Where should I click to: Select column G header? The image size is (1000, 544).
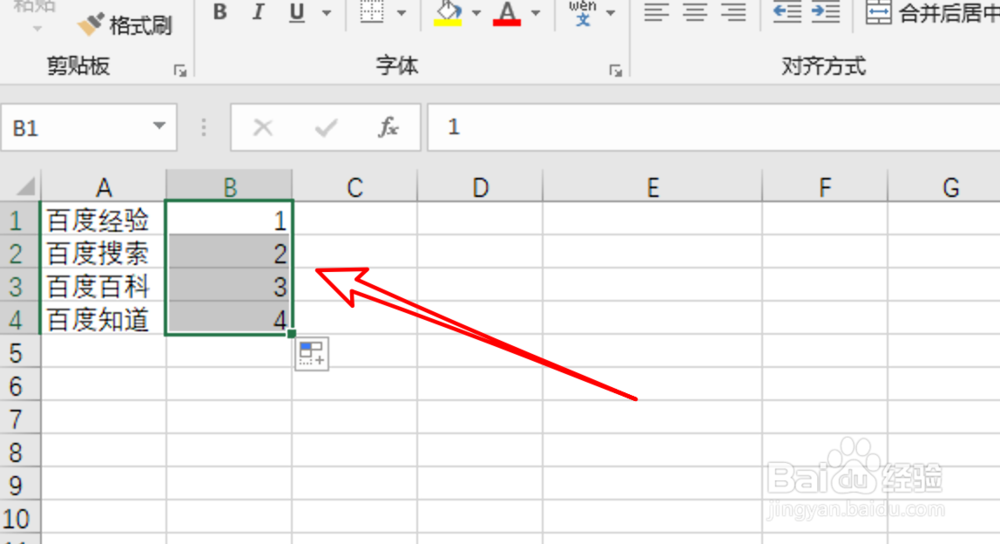(x=945, y=187)
